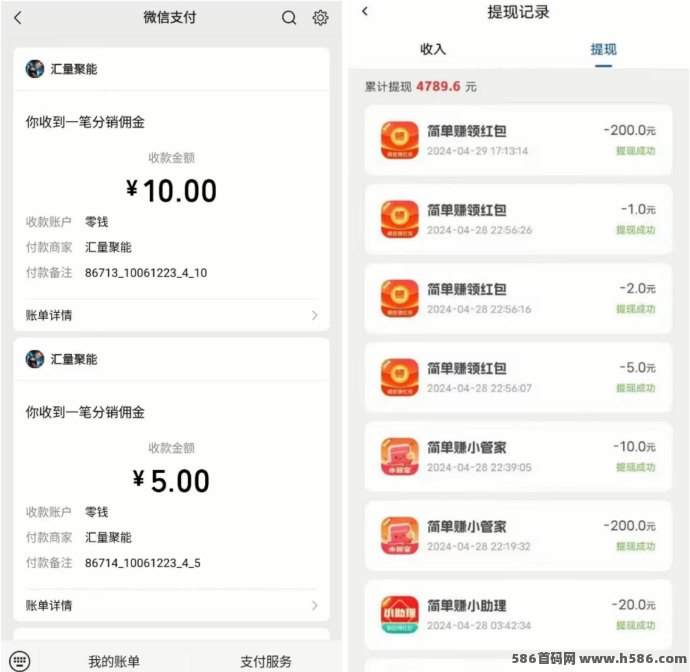690x672 pixels.
Task: Tap amount ¥5.00
Action: [x=171, y=481]
